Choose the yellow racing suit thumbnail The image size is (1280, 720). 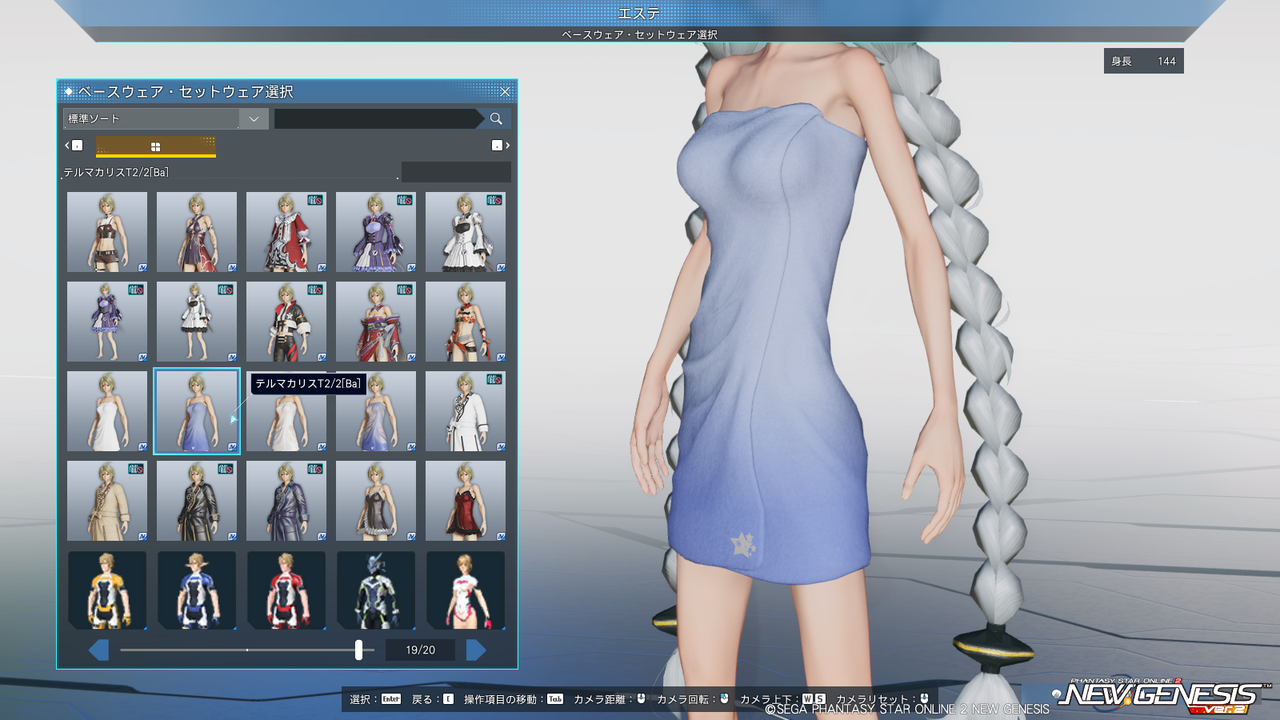(x=107, y=590)
